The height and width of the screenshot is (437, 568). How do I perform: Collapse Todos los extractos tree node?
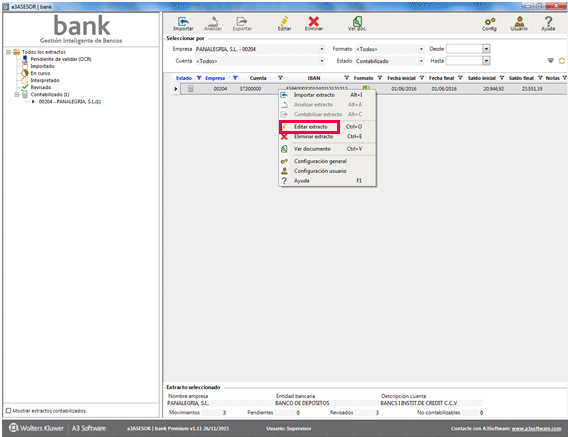pyautogui.click(x=8, y=52)
